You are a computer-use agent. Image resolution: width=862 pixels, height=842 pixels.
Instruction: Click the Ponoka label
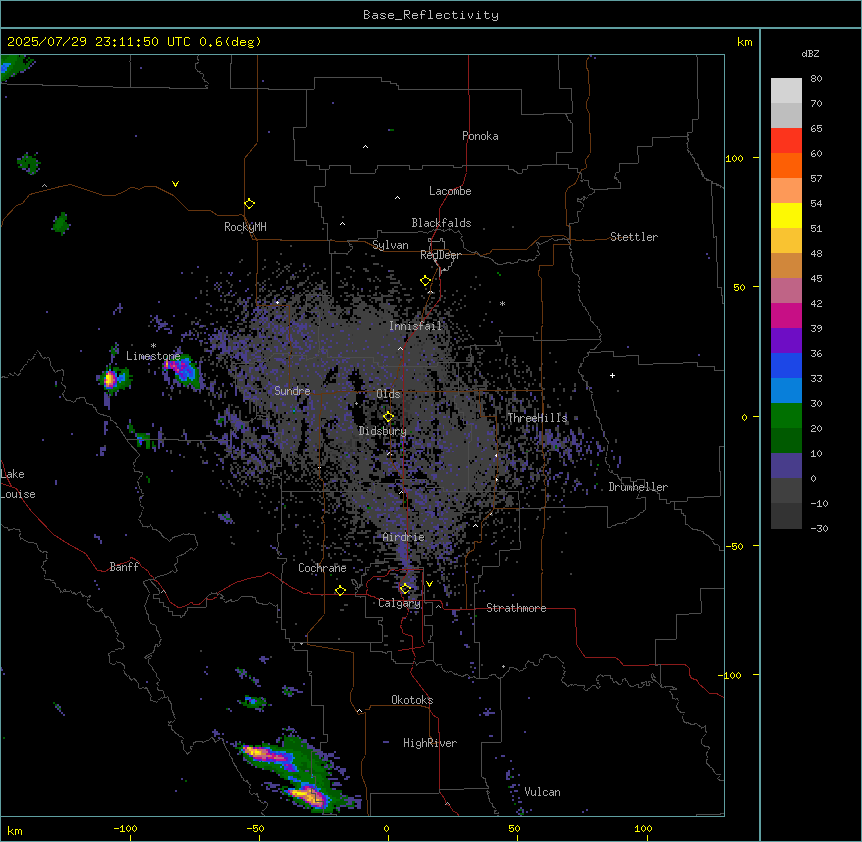tap(480, 136)
